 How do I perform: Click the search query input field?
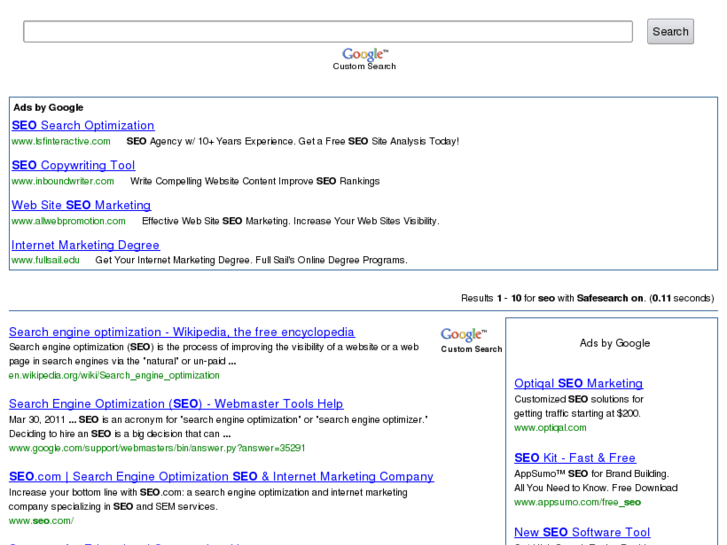pyautogui.click(x=328, y=32)
